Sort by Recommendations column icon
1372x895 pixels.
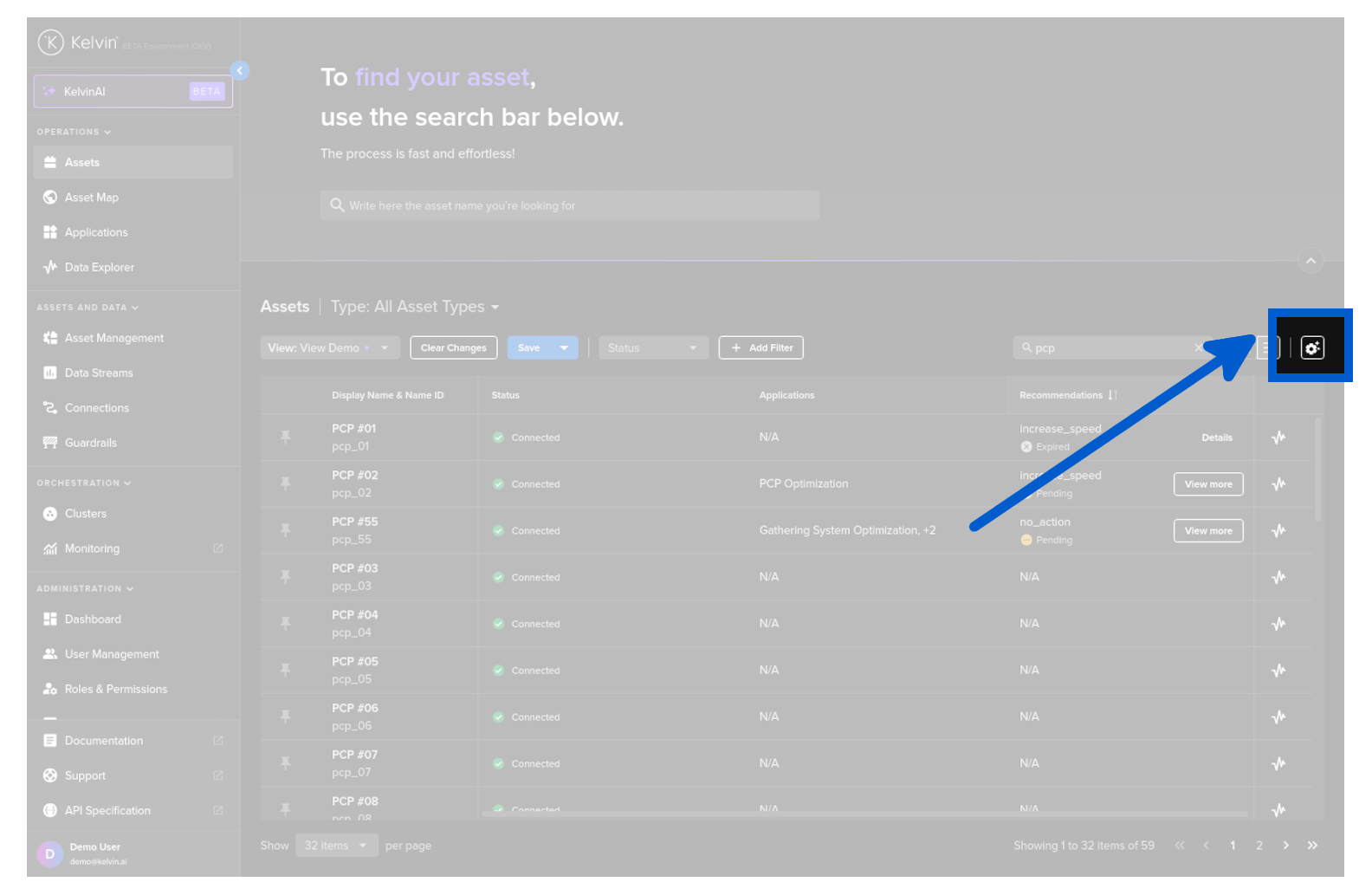1112,395
